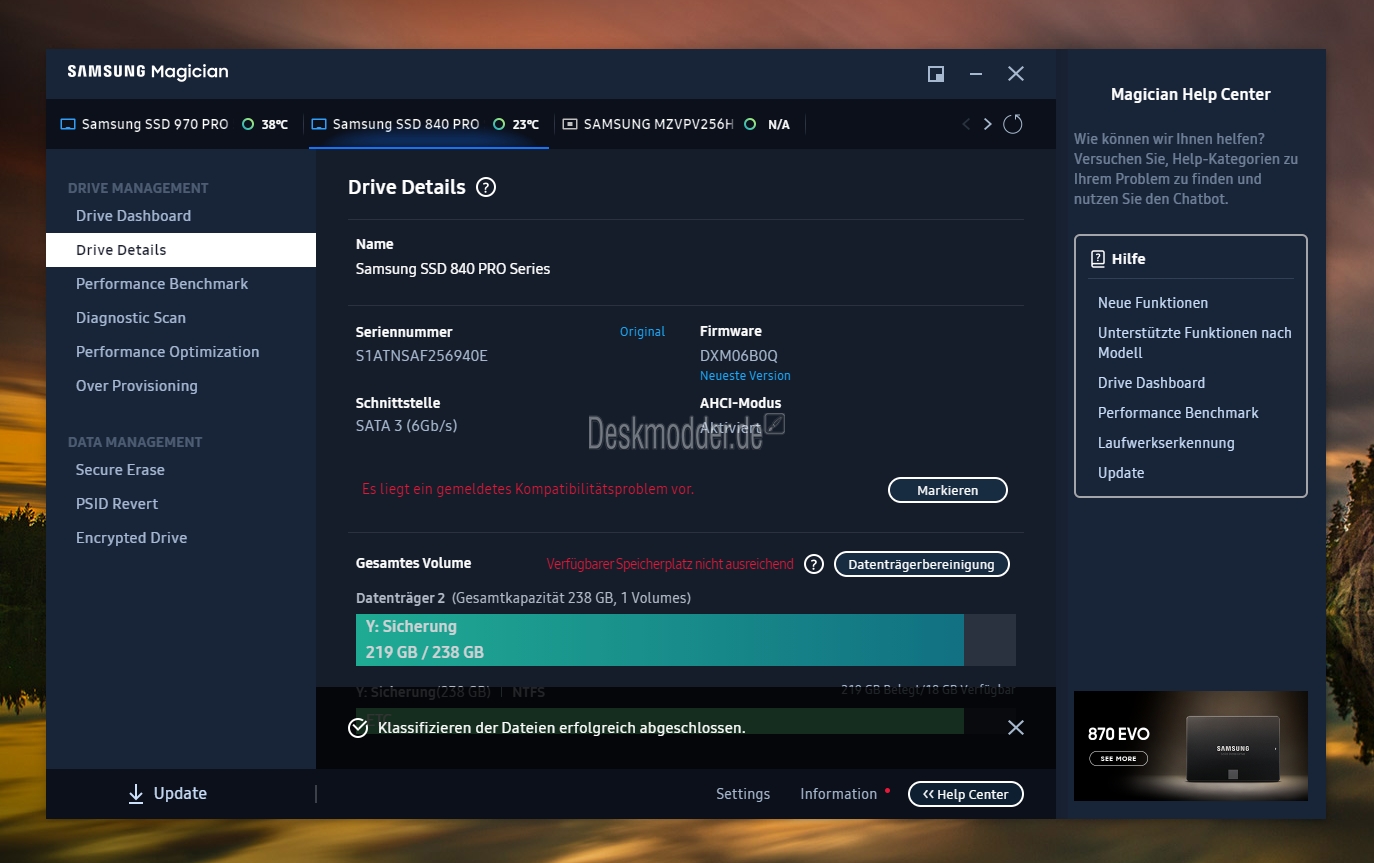
Task: Open Drive Dashboard help topic
Action: [1151, 383]
